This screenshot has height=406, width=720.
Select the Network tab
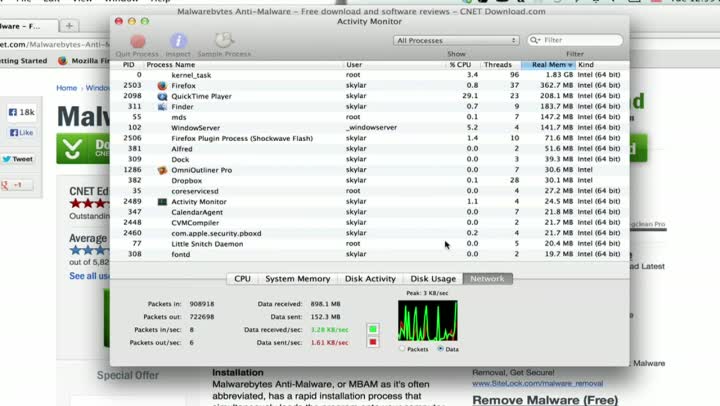(x=487, y=279)
